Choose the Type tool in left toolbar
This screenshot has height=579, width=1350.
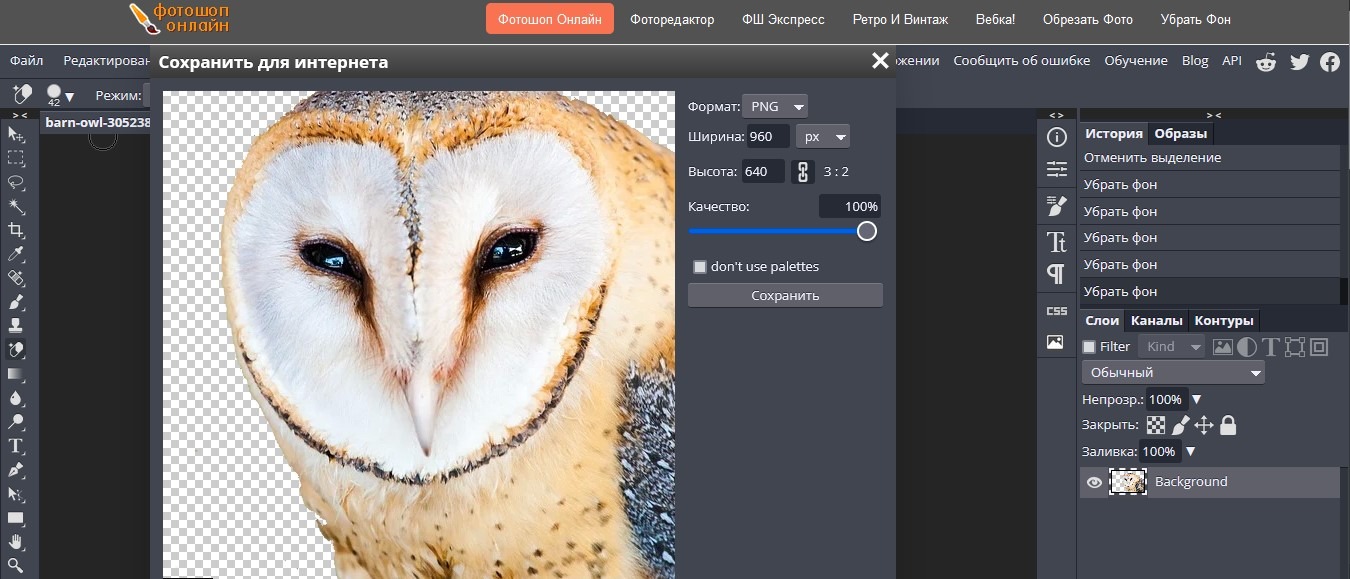tap(16, 446)
